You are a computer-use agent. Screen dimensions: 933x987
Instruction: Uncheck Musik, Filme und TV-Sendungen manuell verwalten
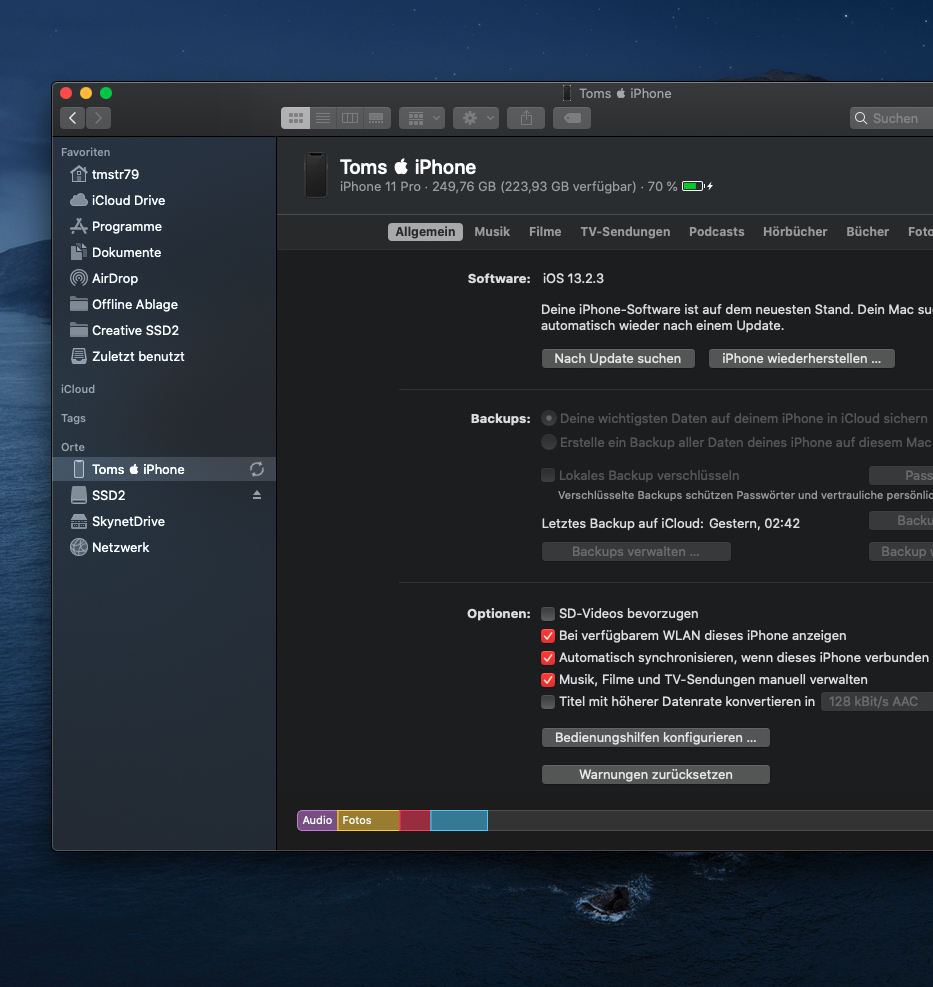[x=548, y=680]
